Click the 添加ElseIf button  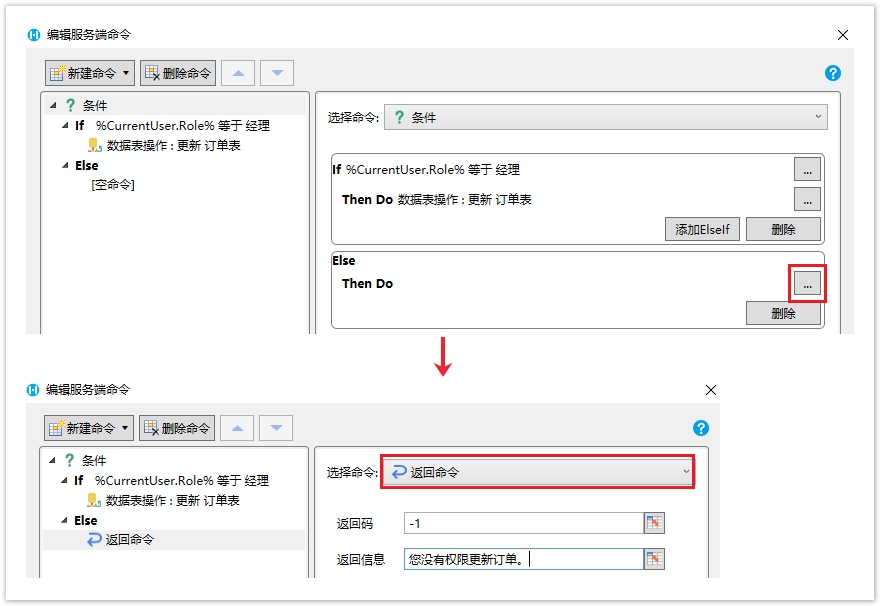[x=701, y=229]
